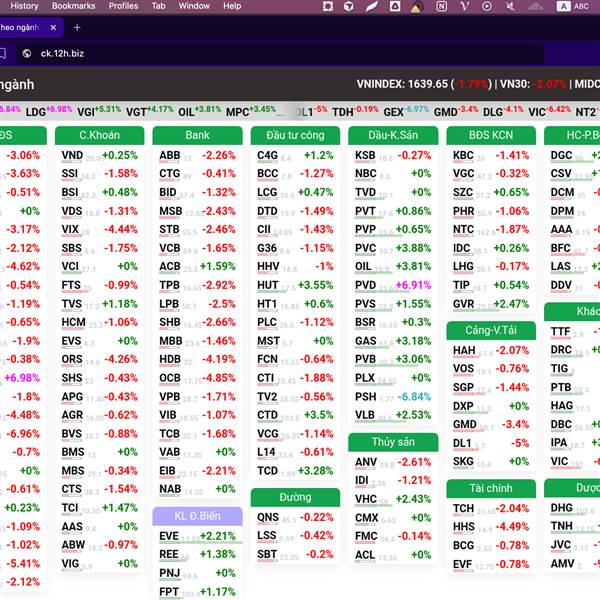Click TDH -0.19% in the ticker strip

coord(355,111)
